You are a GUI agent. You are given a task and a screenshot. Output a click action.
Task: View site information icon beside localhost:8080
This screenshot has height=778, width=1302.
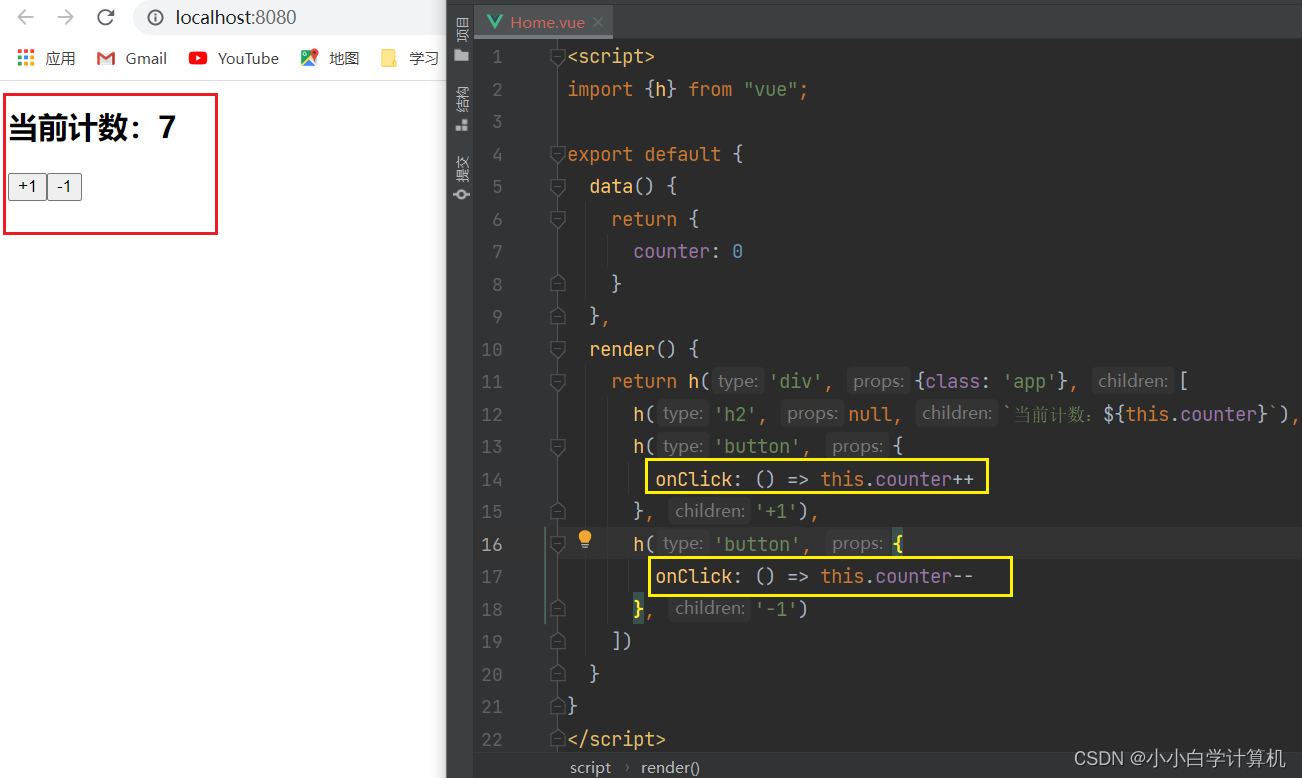click(155, 18)
